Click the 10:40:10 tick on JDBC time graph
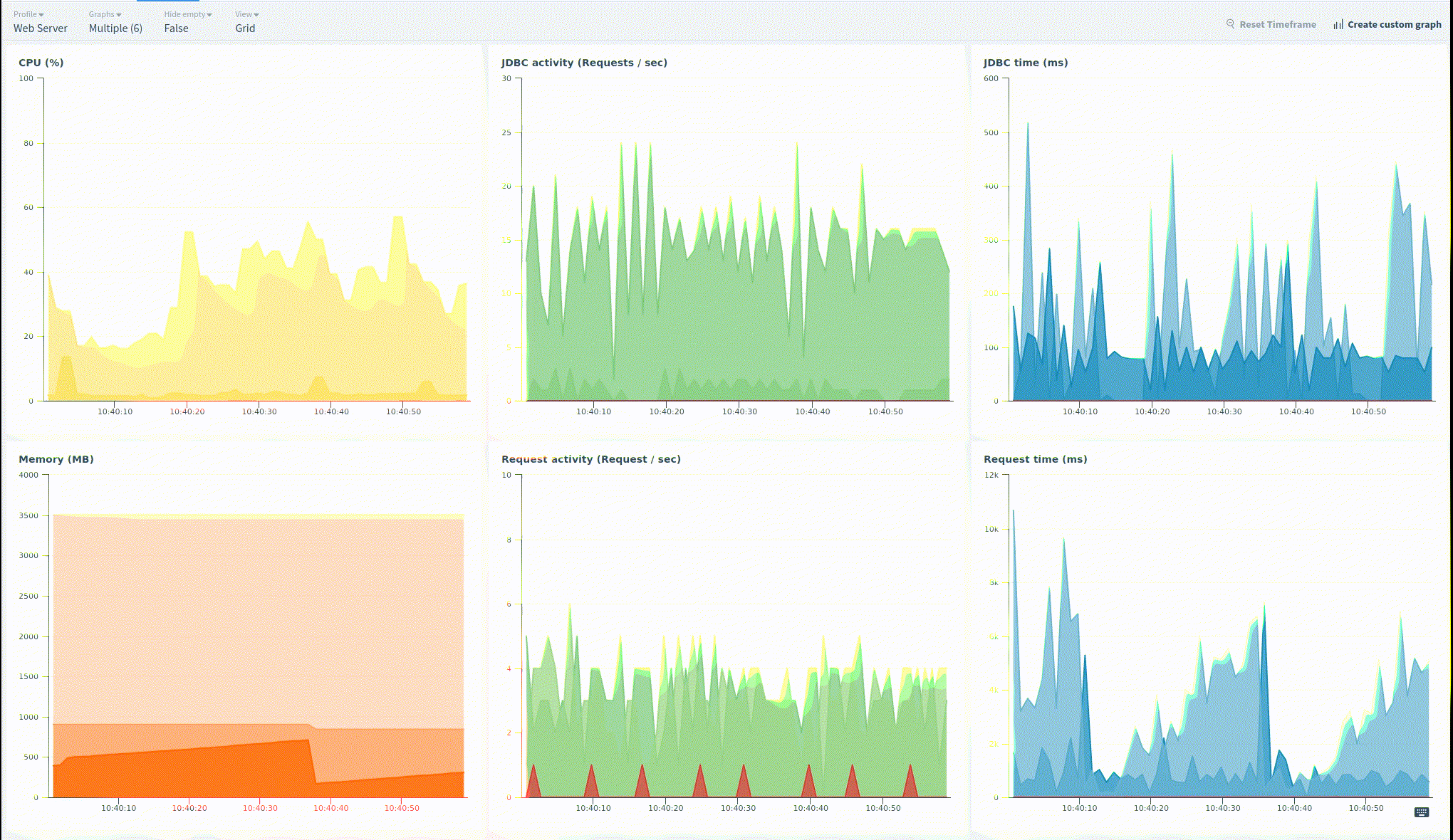The image size is (1453, 840). pos(1080,411)
